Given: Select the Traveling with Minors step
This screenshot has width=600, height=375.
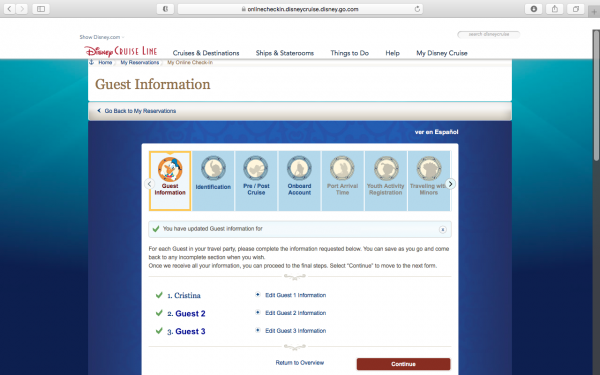Looking at the screenshot, I should click(x=429, y=181).
